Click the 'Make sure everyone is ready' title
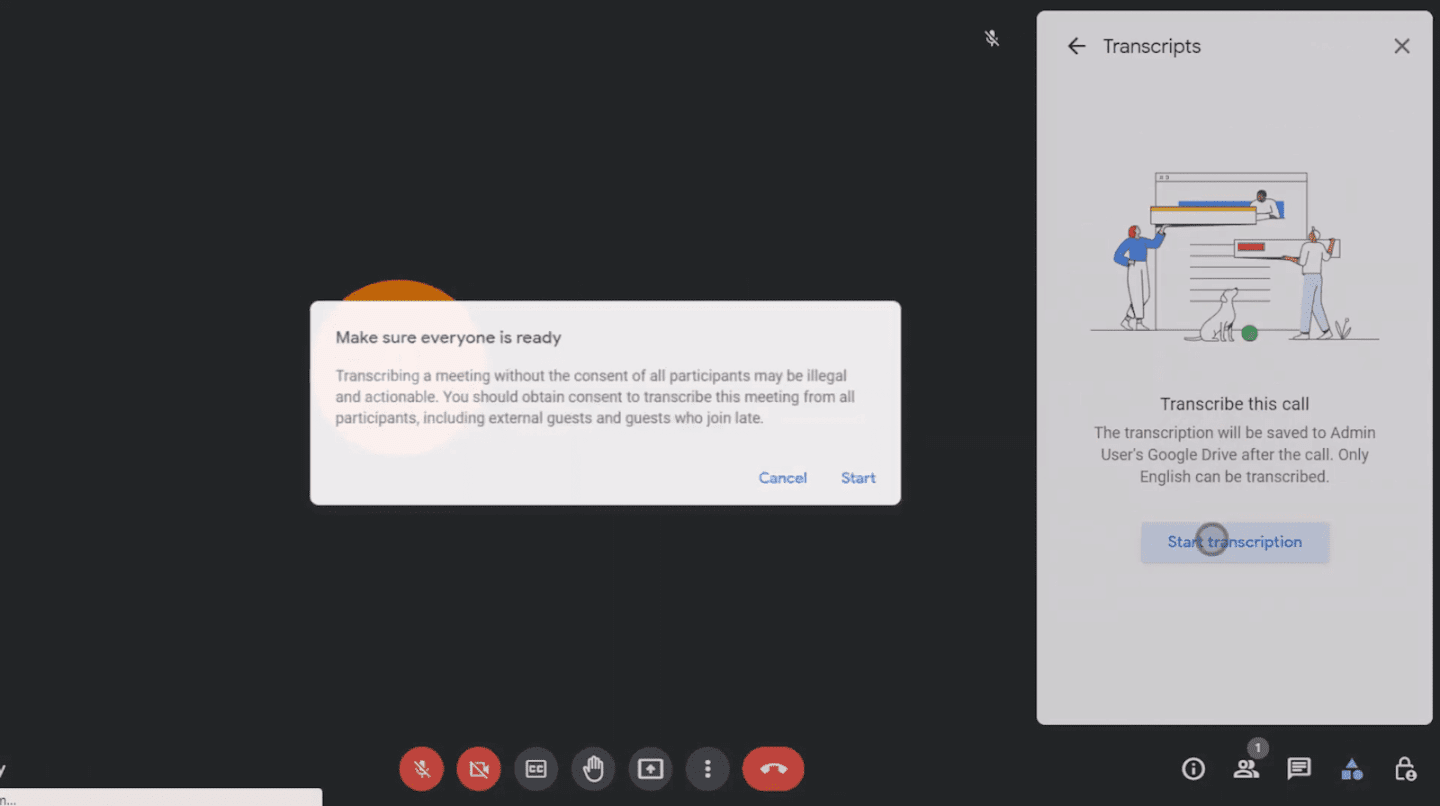The height and width of the screenshot is (806, 1440). pyautogui.click(x=448, y=337)
